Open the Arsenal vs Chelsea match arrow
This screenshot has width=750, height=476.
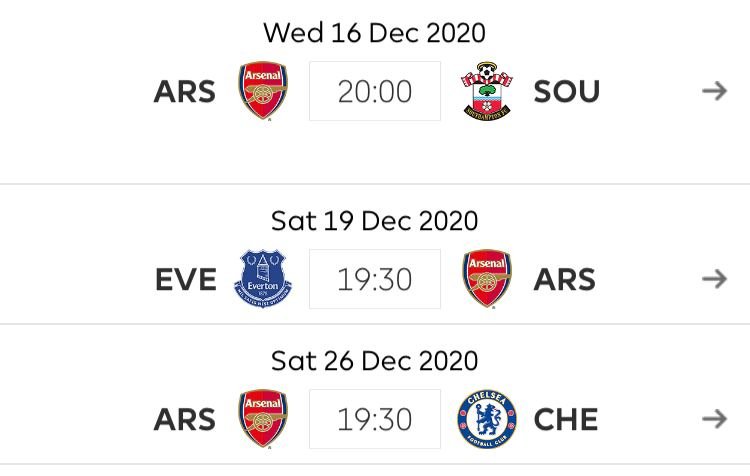[715, 419]
